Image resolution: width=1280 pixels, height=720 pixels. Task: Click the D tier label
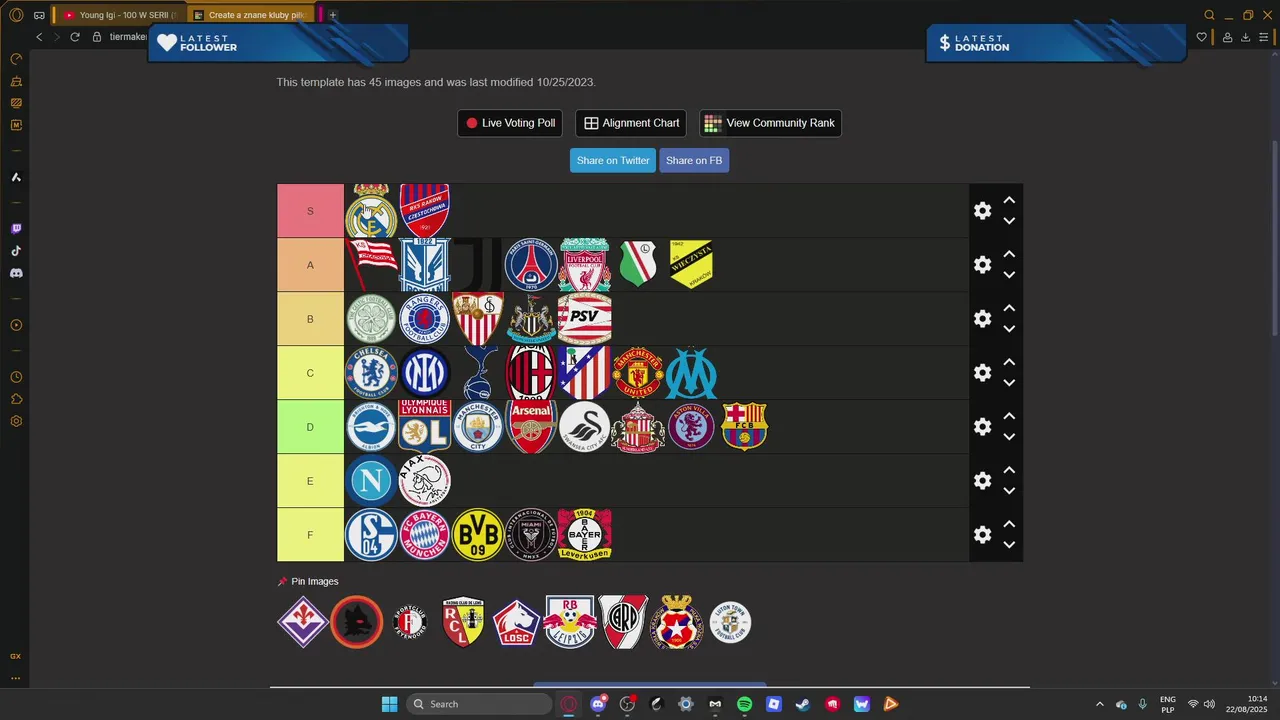coord(310,427)
